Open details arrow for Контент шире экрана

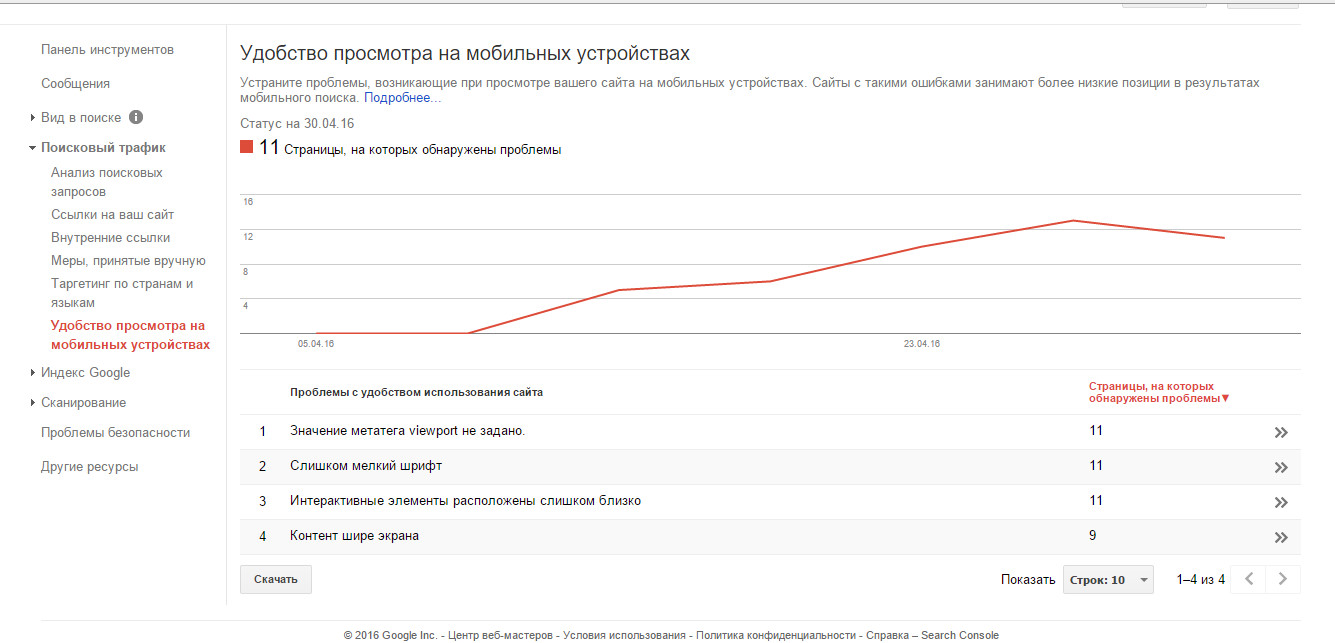click(1280, 537)
